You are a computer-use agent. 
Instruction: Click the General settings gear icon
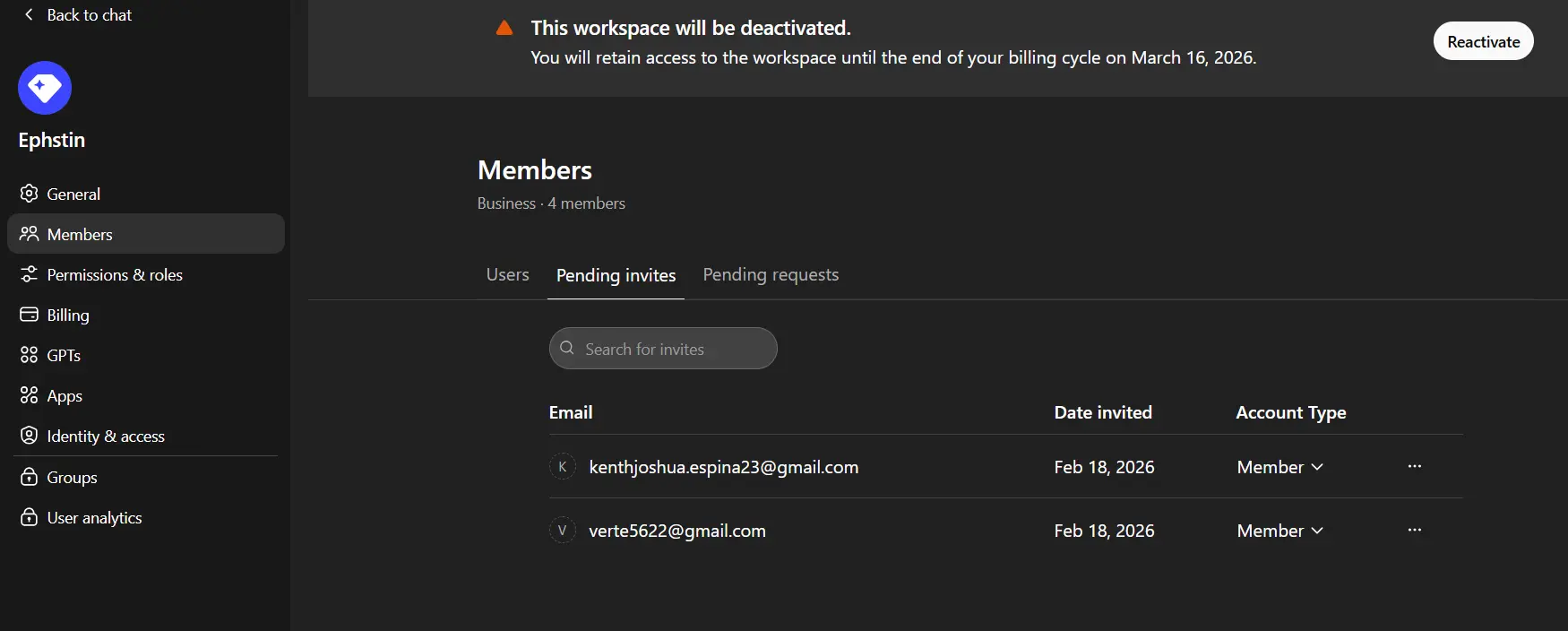pos(29,194)
